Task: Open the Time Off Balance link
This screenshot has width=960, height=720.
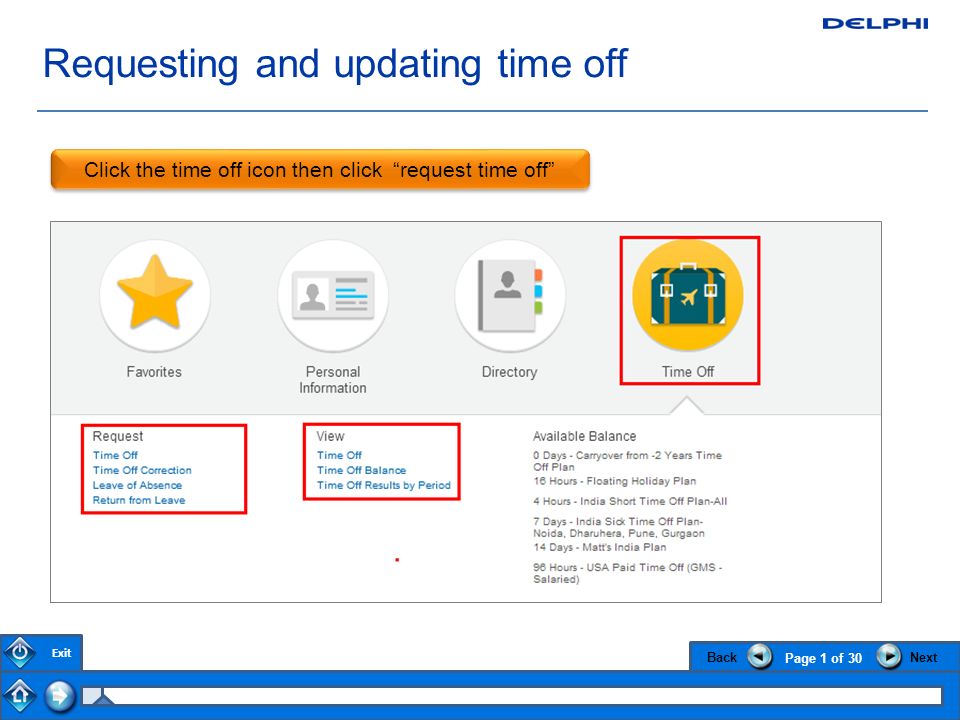Action: coord(361,470)
